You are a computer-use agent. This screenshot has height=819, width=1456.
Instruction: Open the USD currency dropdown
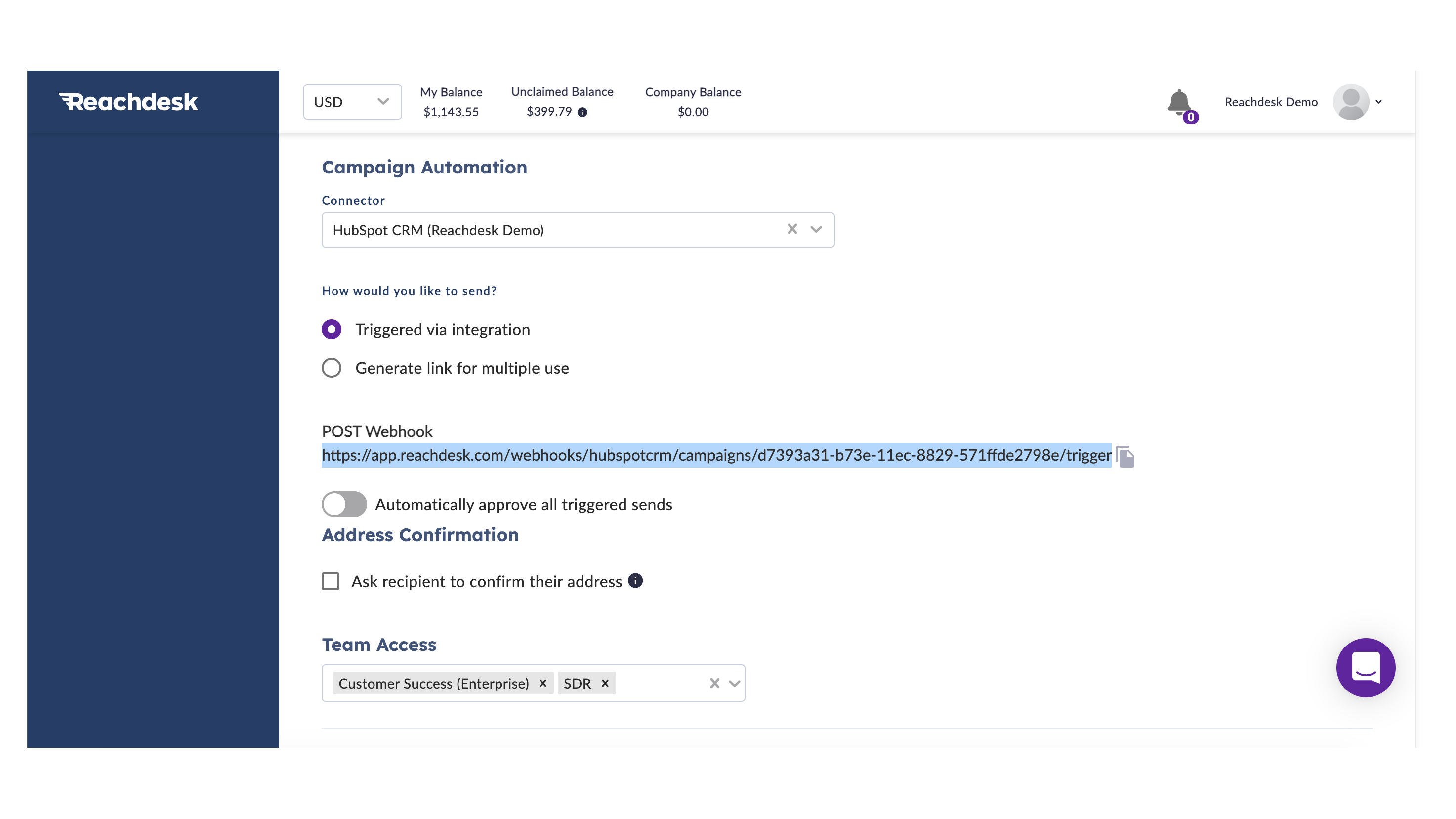[x=352, y=102]
